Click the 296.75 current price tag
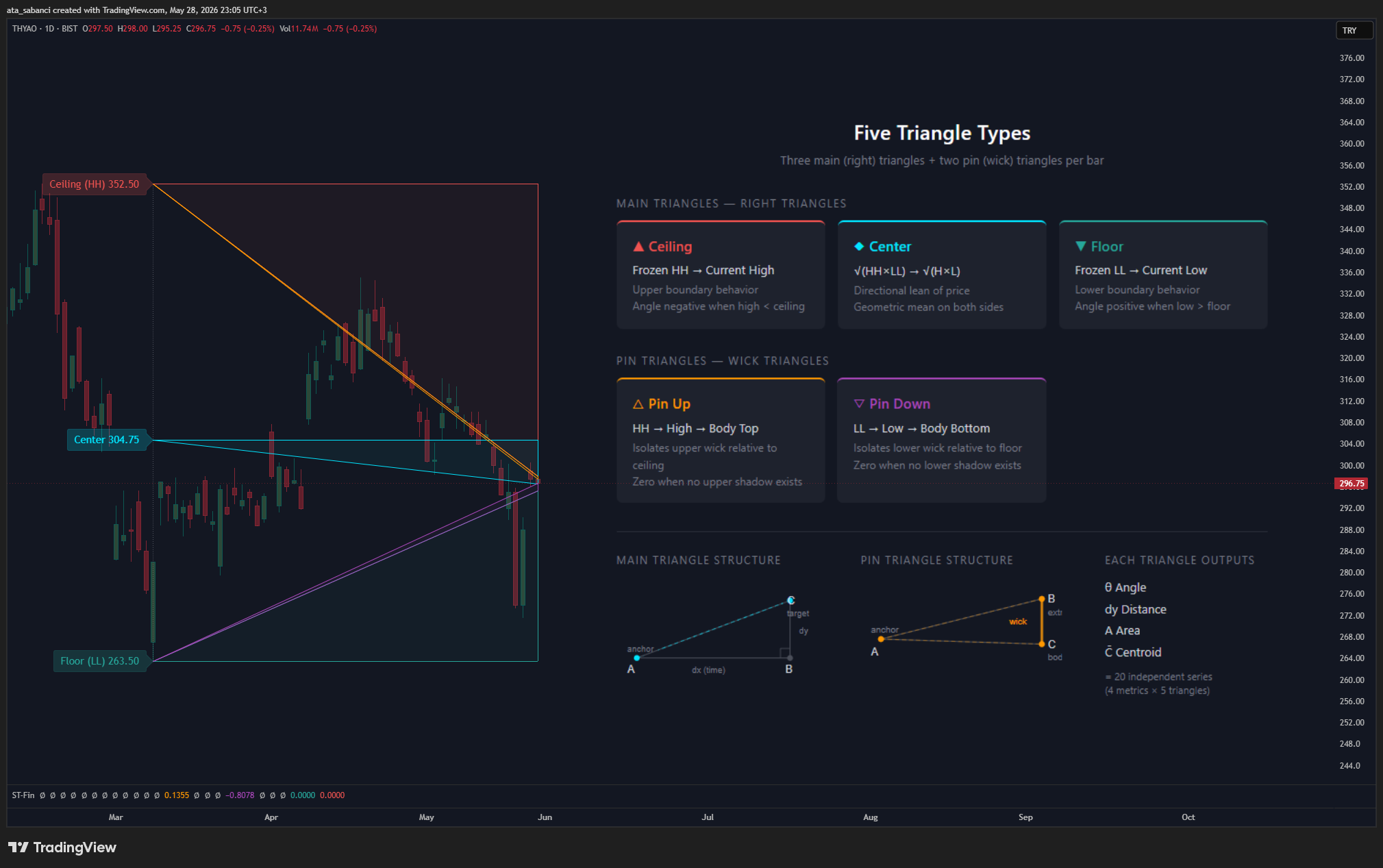The image size is (1383, 868). [1351, 484]
